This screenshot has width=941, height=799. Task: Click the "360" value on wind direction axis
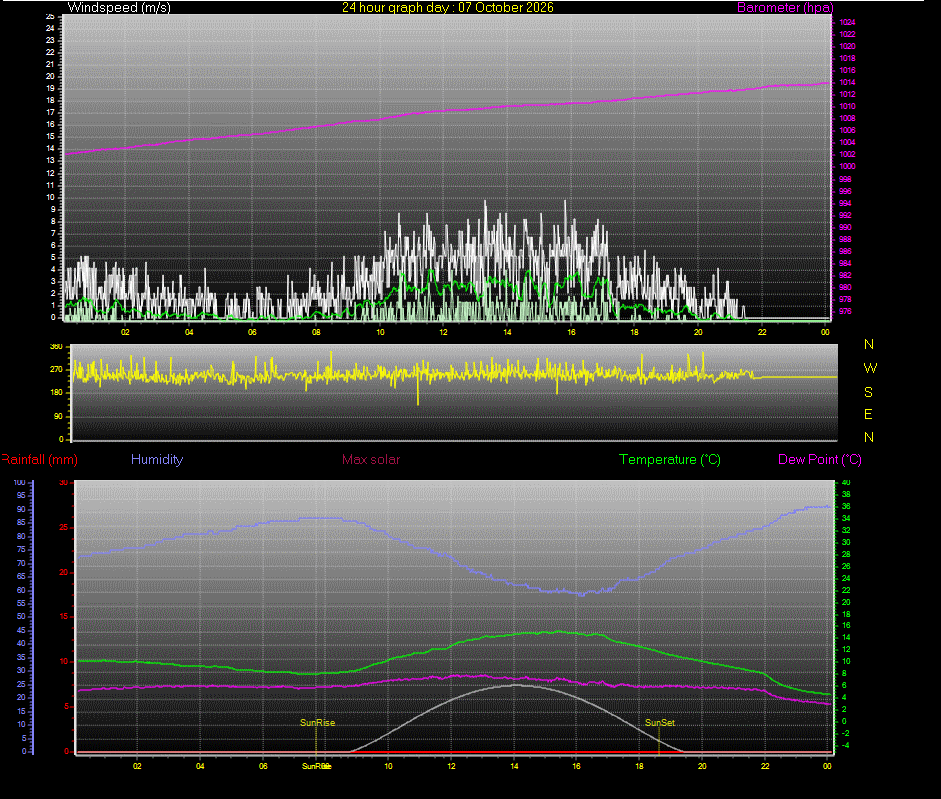click(56, 346)
